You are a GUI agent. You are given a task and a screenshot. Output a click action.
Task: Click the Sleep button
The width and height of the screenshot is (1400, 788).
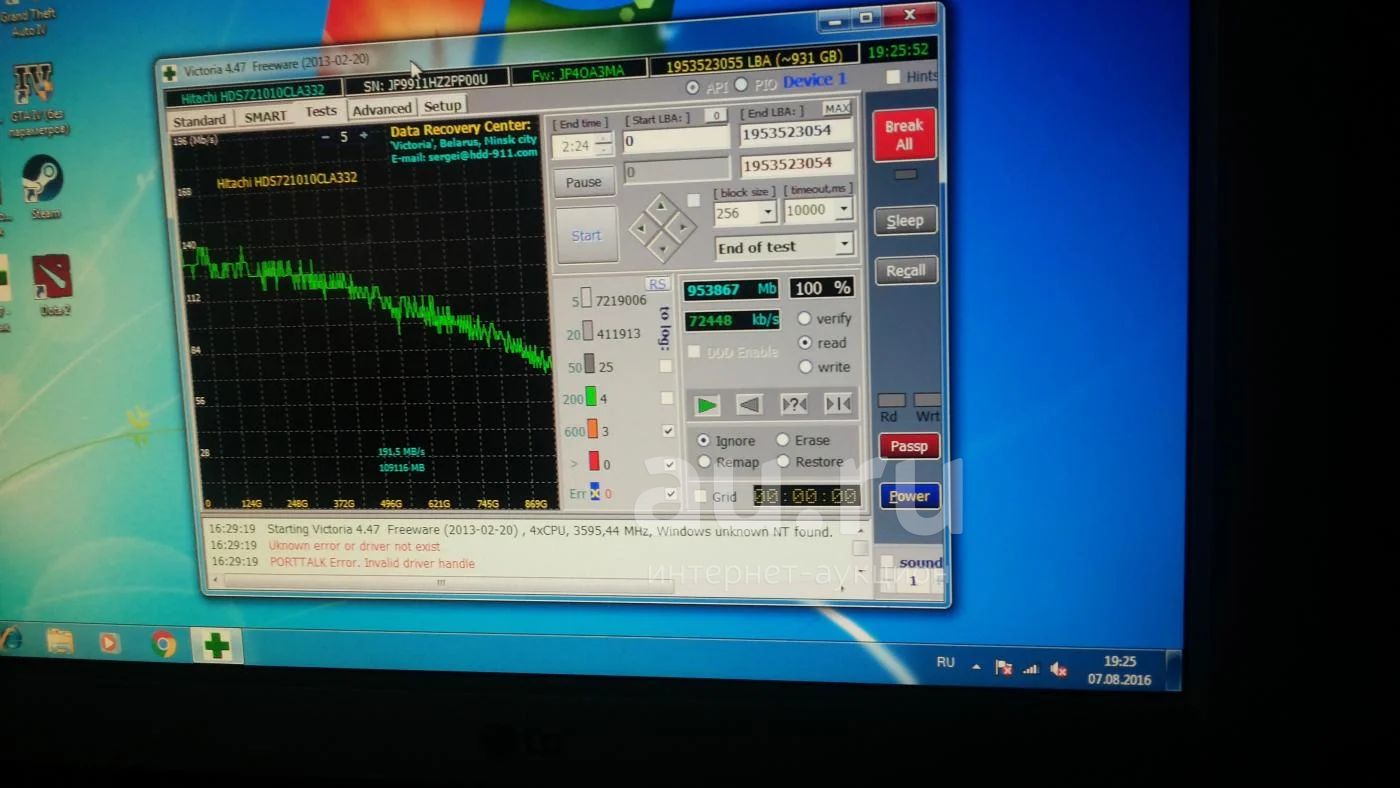point(905,221)
